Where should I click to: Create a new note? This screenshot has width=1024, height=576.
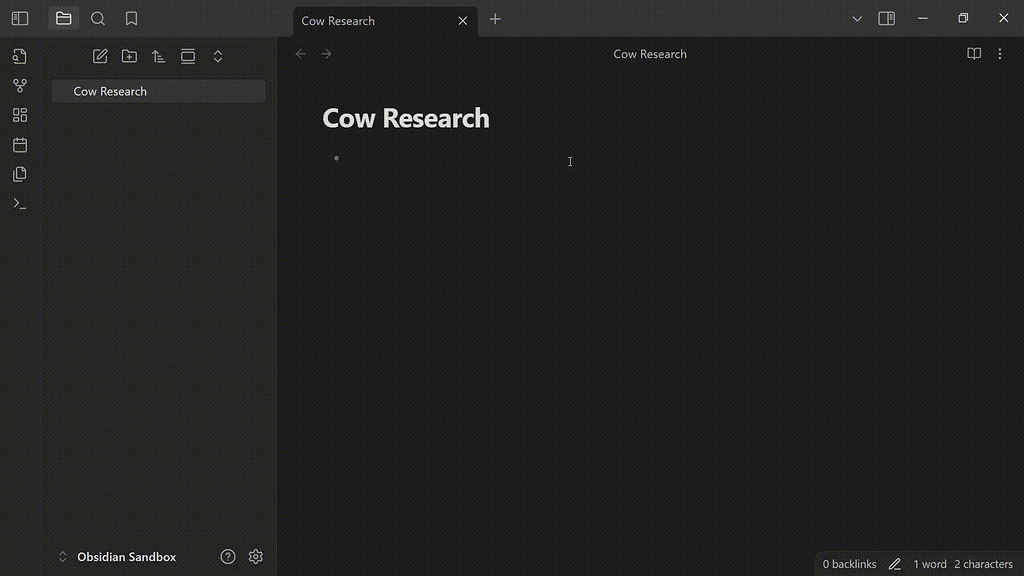pyautogui.click(x=100, y=56)
